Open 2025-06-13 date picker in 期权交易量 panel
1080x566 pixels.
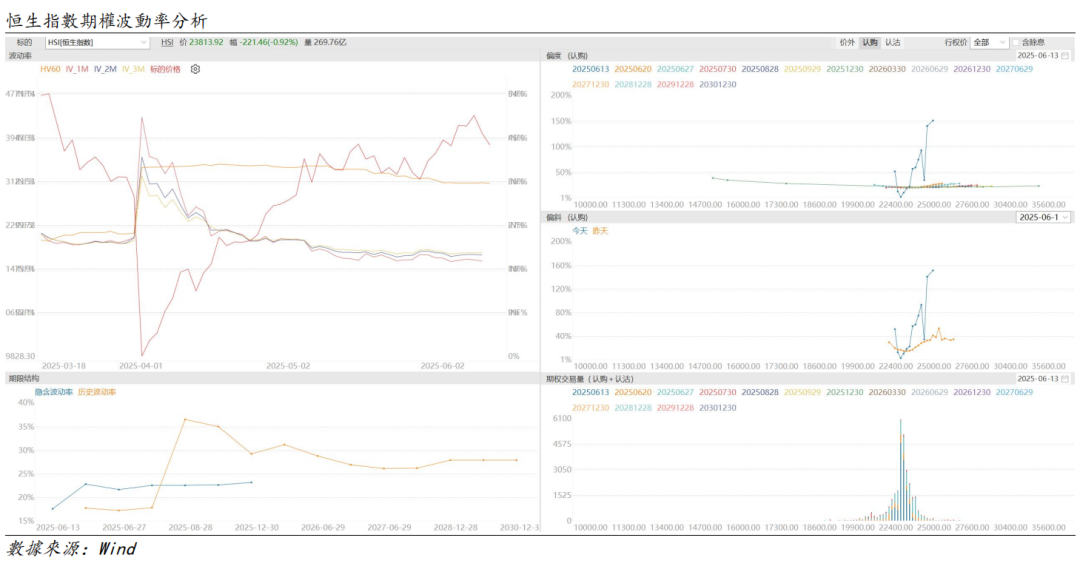pos(1043,379)
